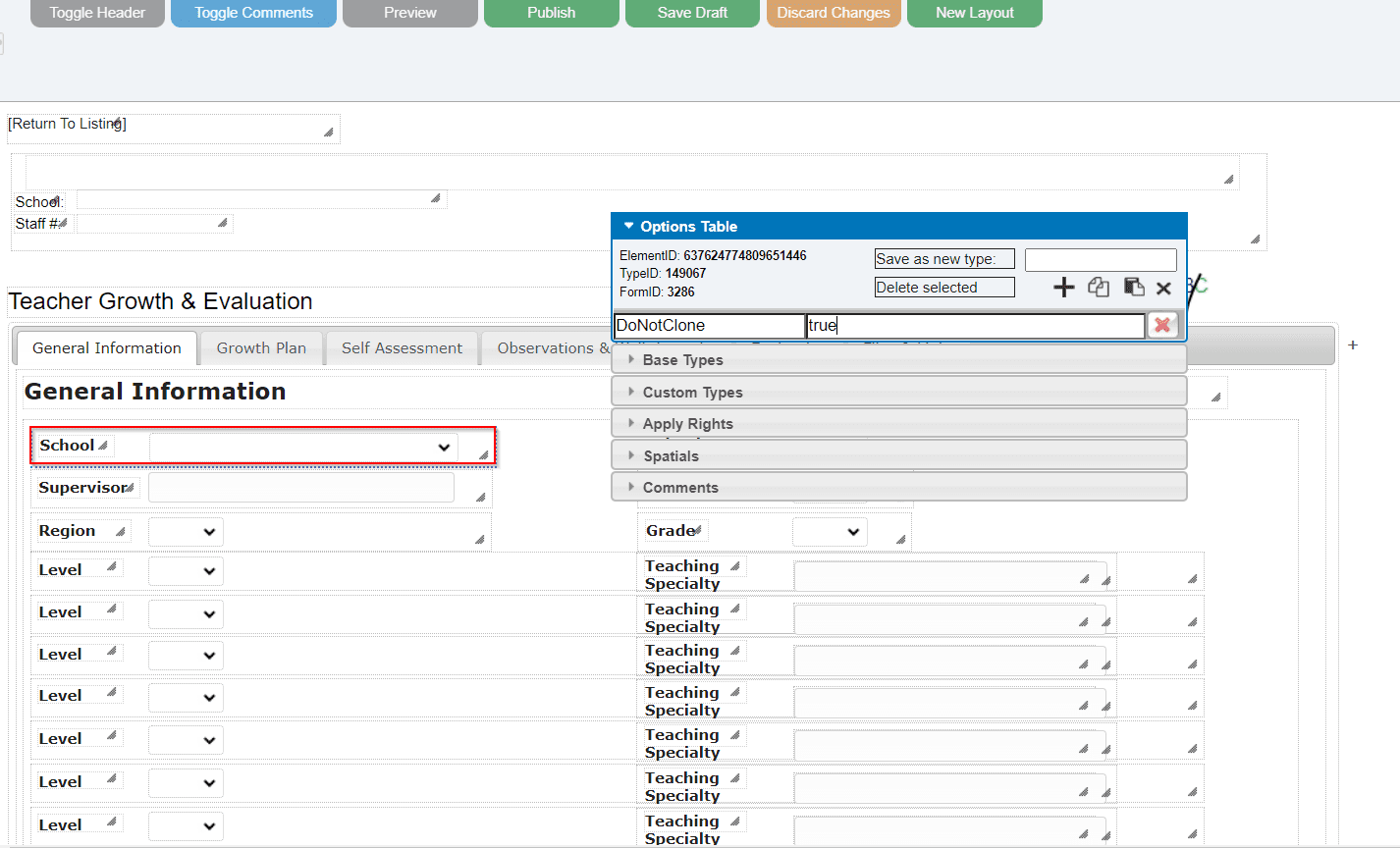The image size is (1400, 848).
Task: Click Discard Changes
Action: 834,13
